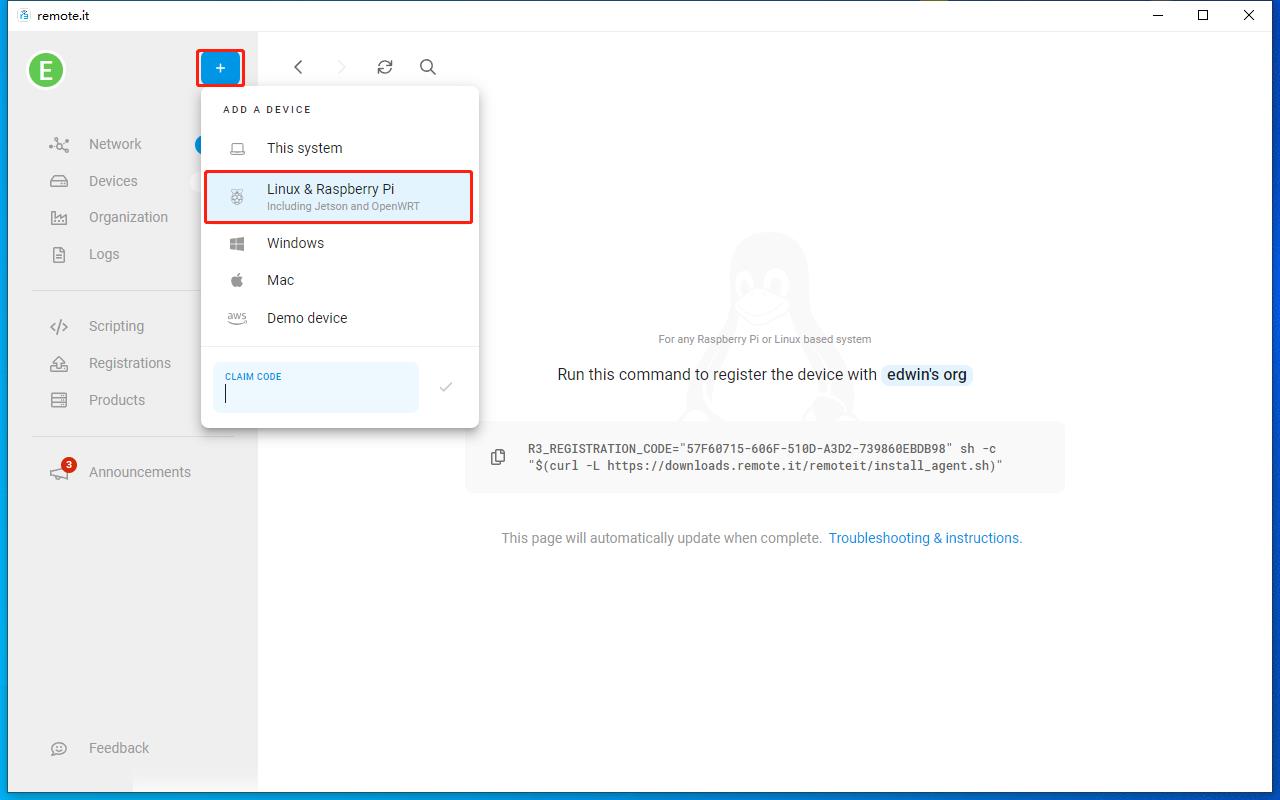Viewport: 1280px width, 800px height.
Task: Click the Logs document icon
Action: click(x=59, y=255)
